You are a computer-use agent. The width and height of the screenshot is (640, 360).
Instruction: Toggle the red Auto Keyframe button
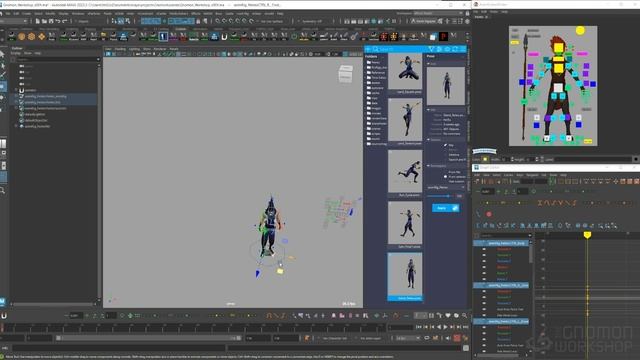click(457, 338)
